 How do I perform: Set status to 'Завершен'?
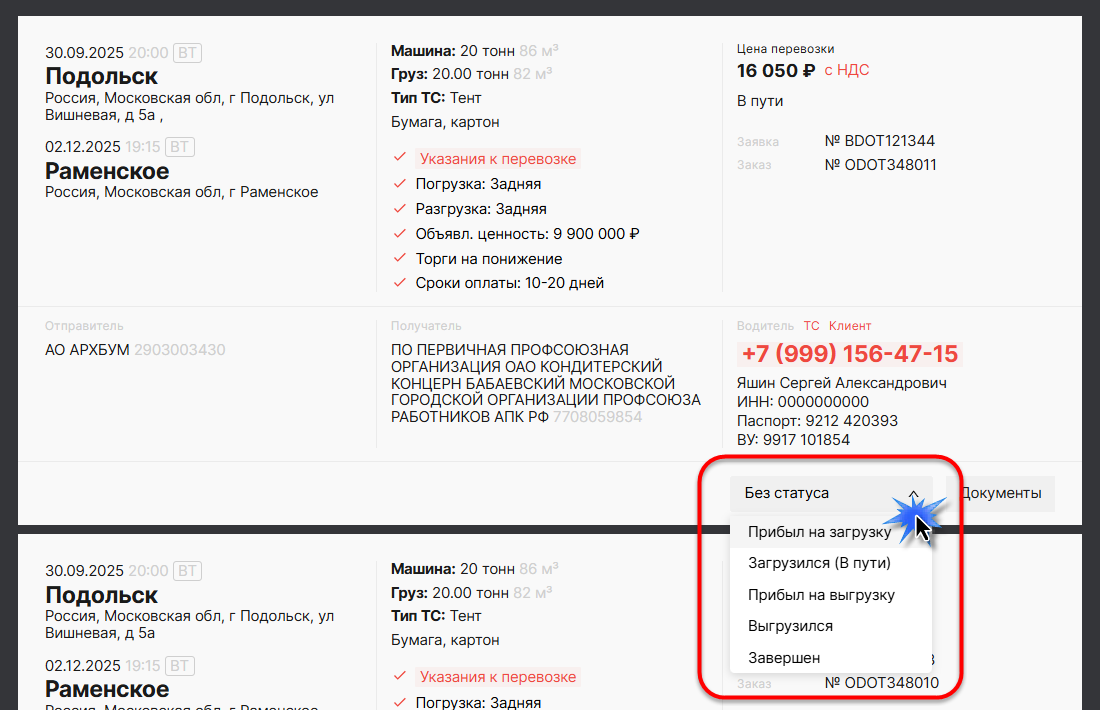pos(784,658)
